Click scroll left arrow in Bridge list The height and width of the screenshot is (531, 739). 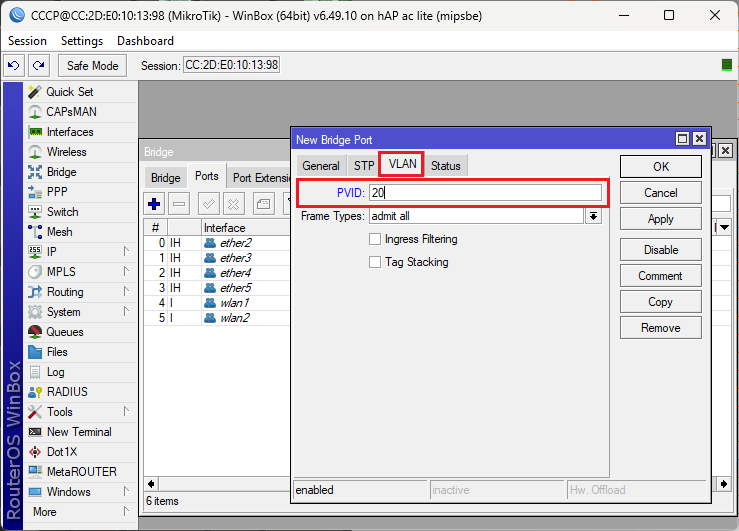pos(151,484)
